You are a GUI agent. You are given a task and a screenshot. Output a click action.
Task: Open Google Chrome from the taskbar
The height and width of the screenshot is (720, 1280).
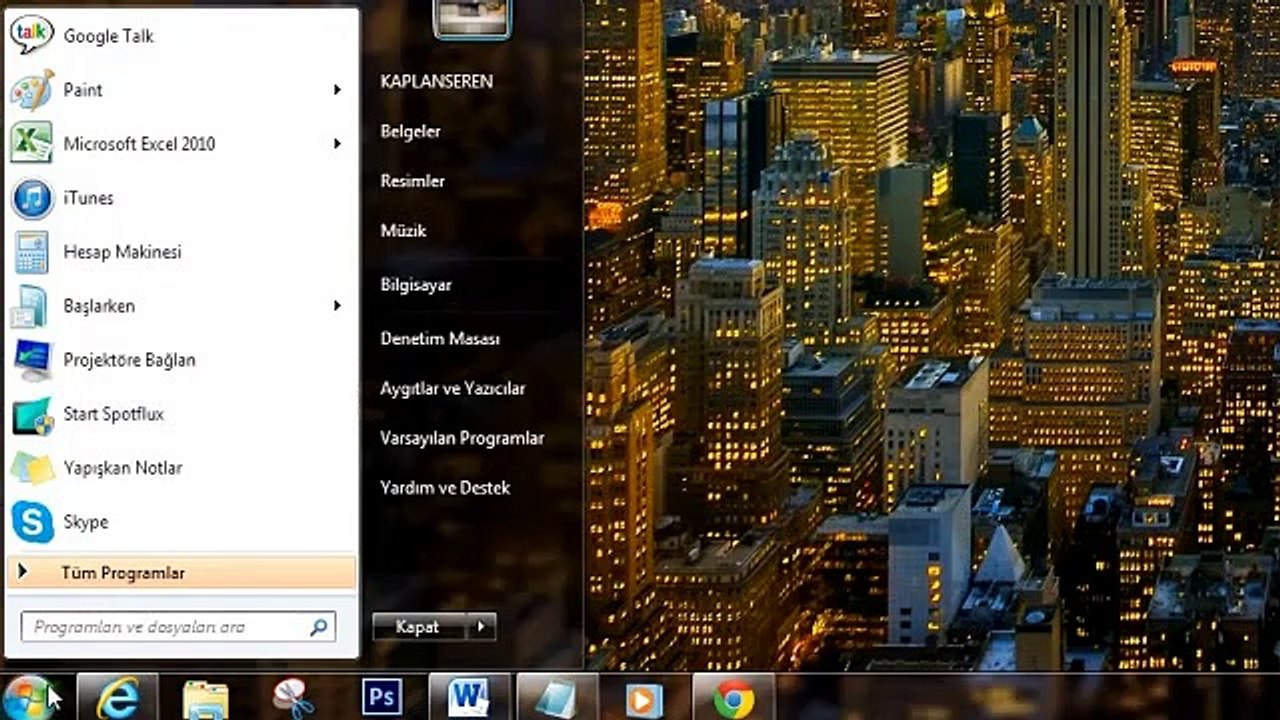pyautogui.click(x=733, y=697)
